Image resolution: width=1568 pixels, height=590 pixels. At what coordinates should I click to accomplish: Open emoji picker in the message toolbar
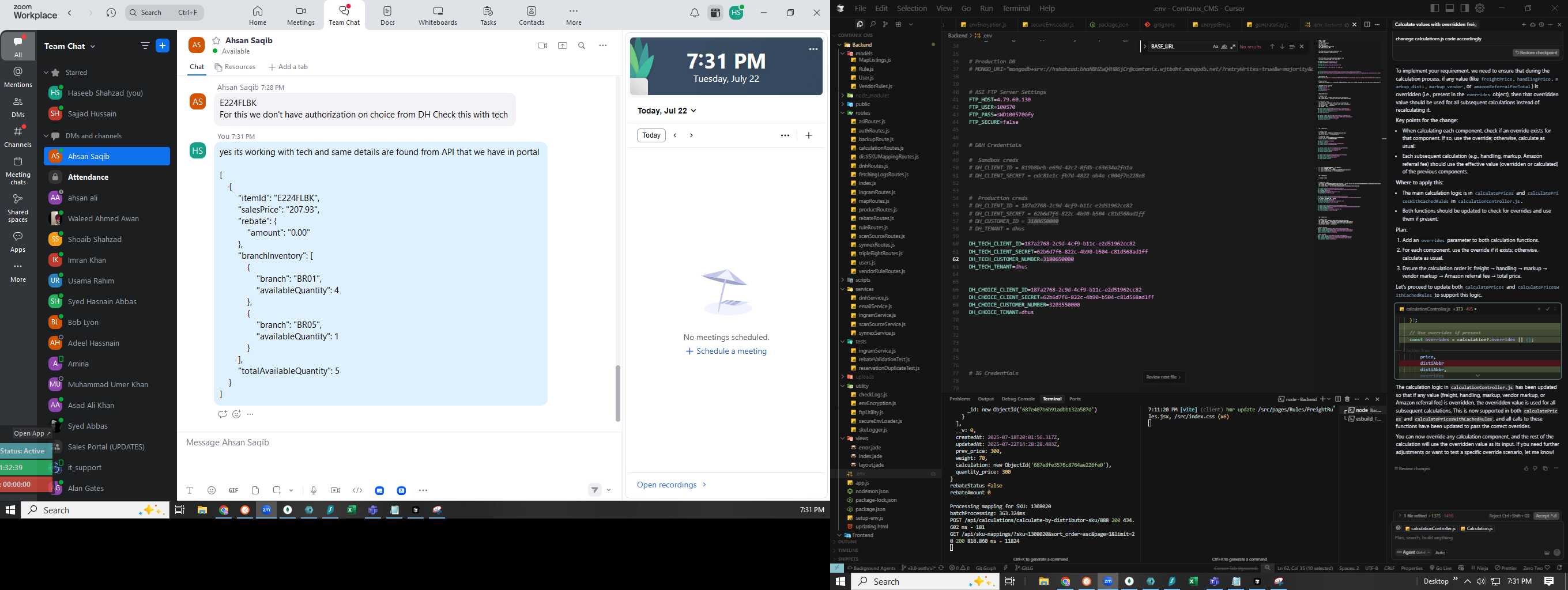[x=211, y=490]
